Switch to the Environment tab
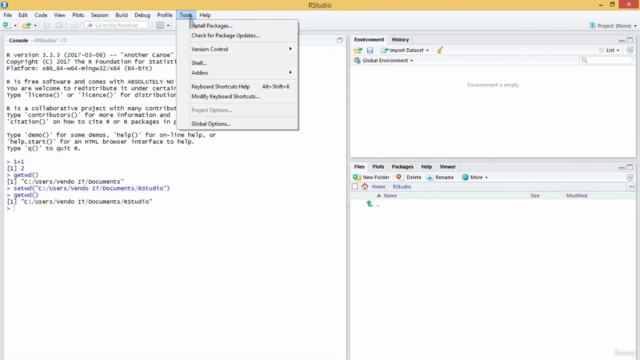Image resolution: width=640 pixels, height=360 pixels. pos(369,40)
